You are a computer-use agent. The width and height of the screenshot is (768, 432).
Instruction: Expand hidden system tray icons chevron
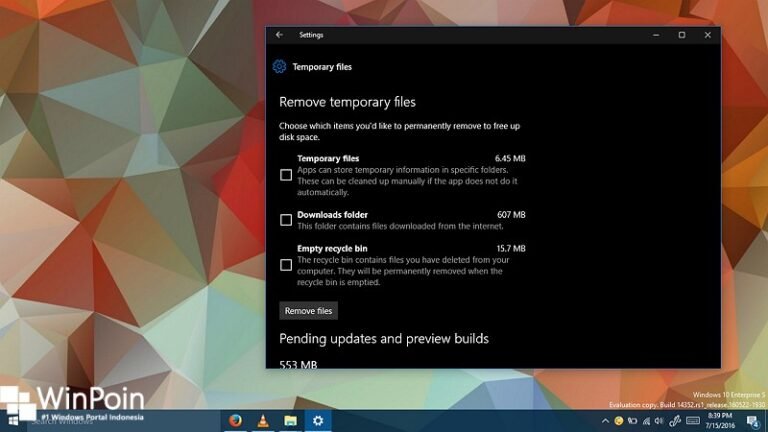(605, 421)
